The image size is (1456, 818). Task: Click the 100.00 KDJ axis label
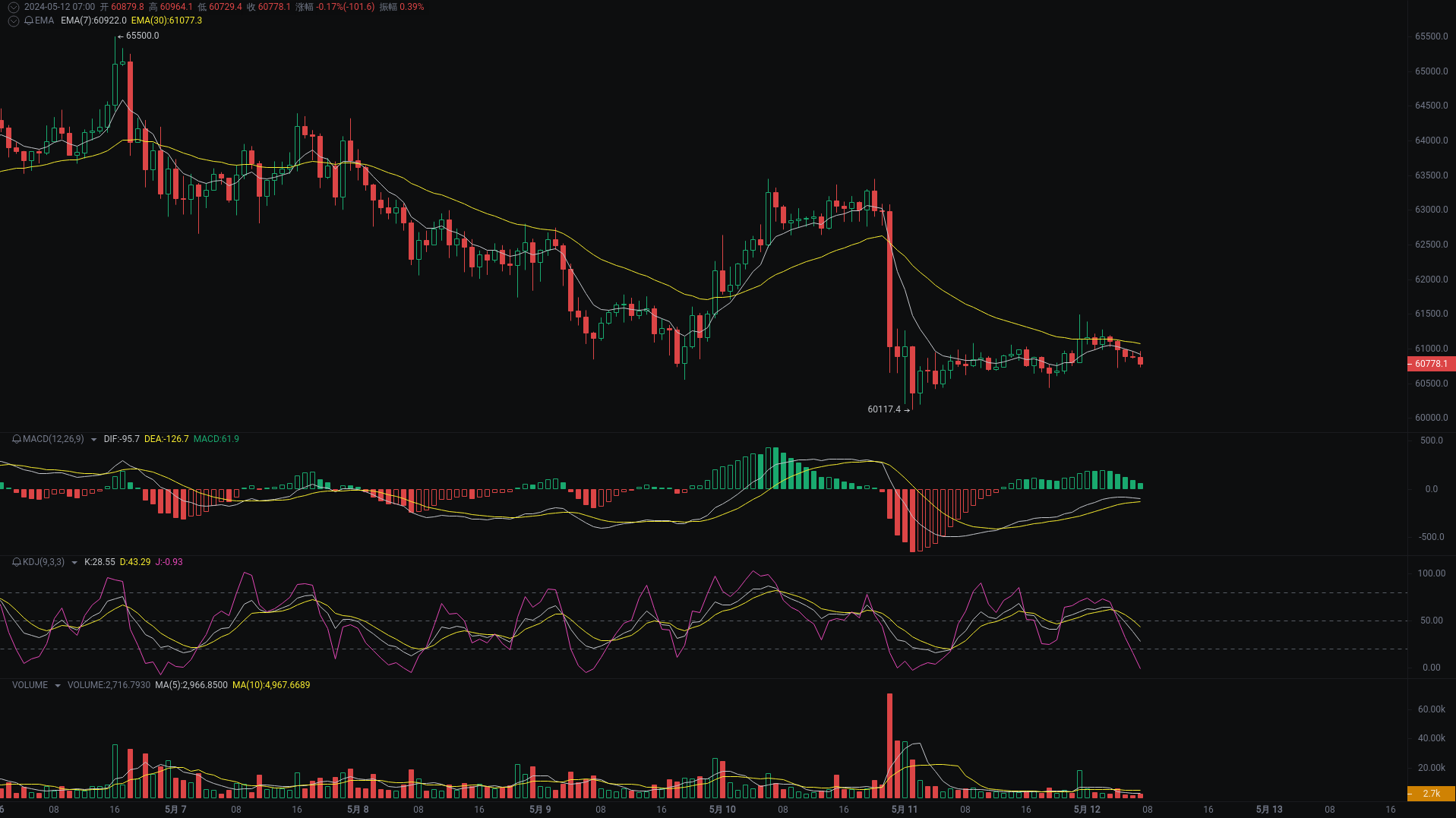(x=1431, y=573)
